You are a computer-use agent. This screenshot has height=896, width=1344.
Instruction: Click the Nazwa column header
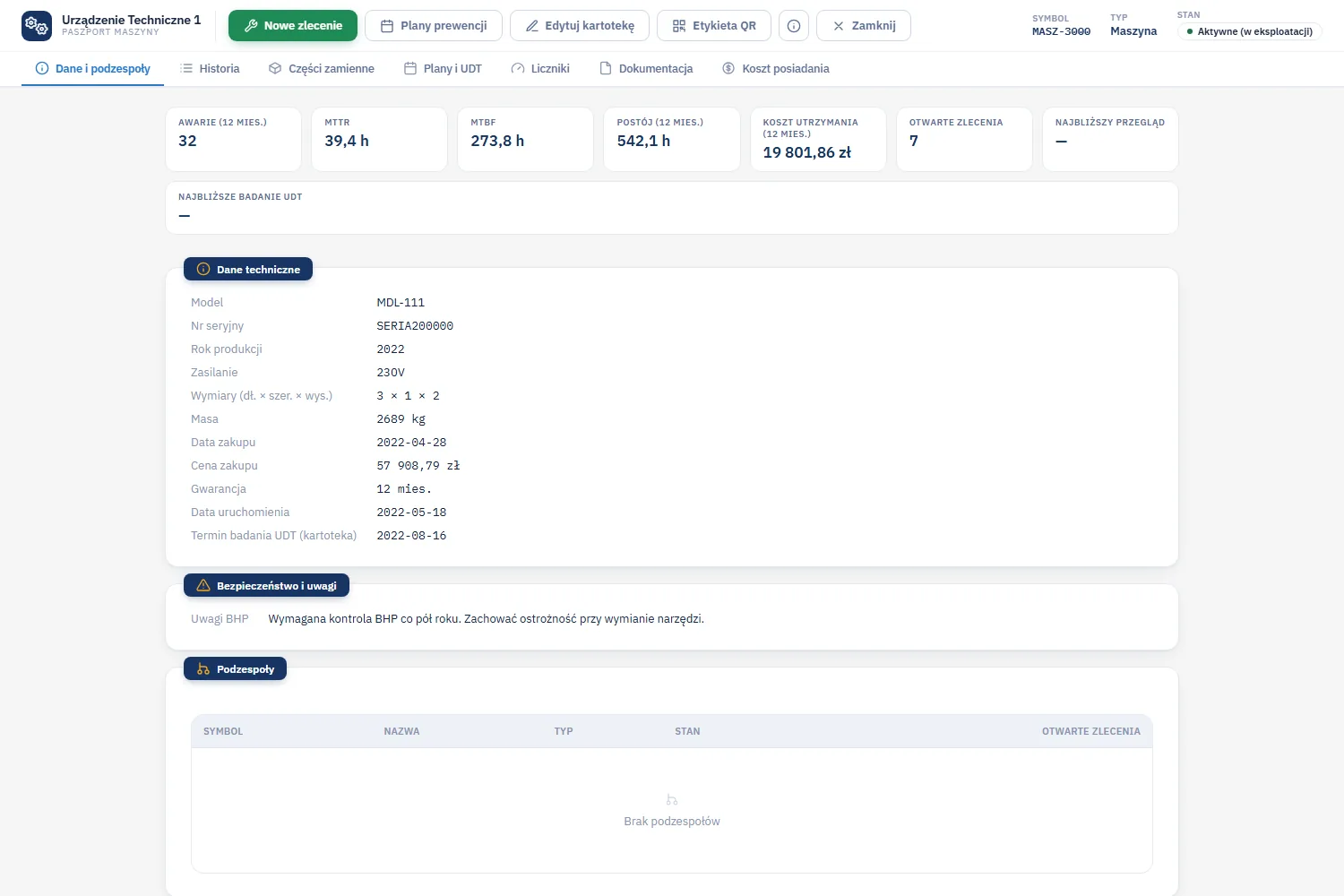401,731
